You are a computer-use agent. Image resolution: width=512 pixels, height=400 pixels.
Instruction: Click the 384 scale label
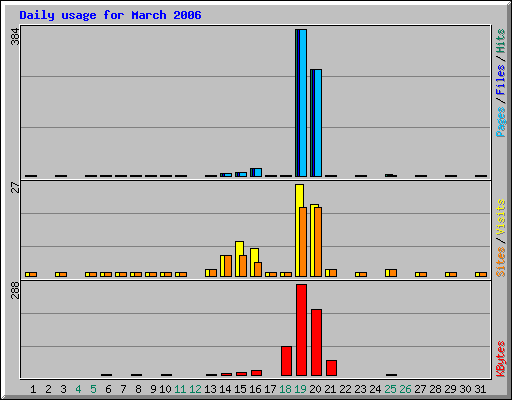(15, 37)
